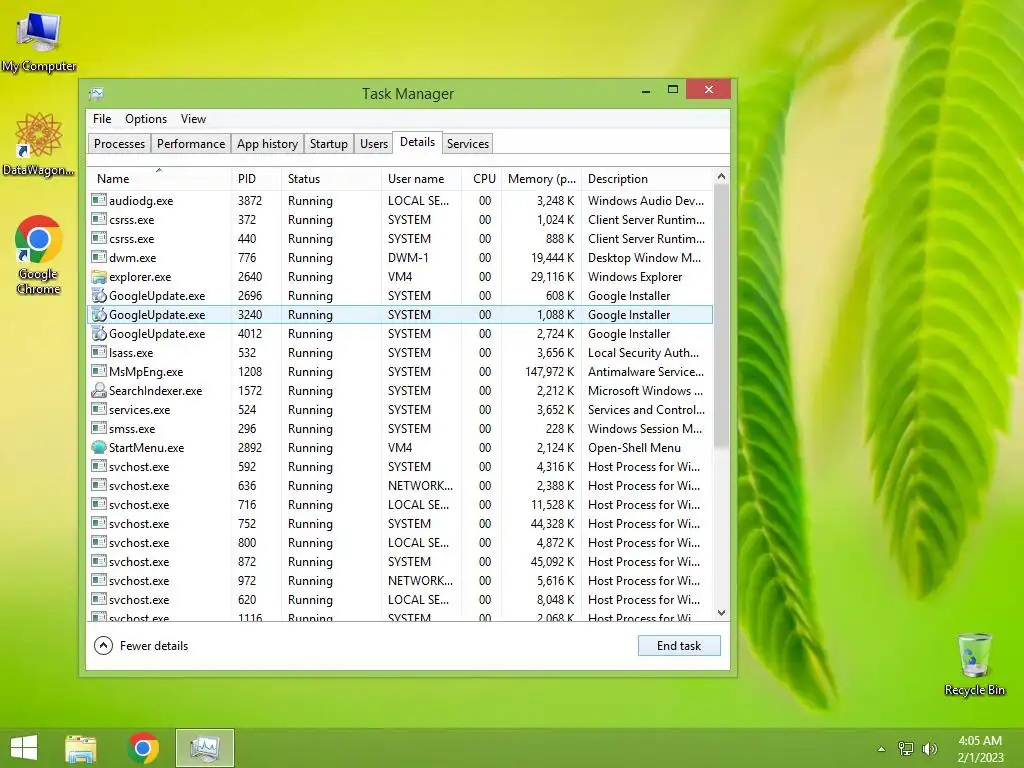
Task: Open the volume speaker tray icon
Action: point(929,749)
